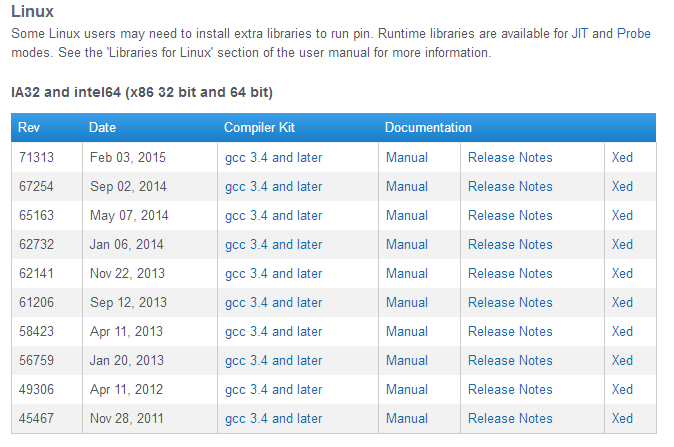
Task: Open Manual for Jan 06, 2014 release
Action: (407, 245)
